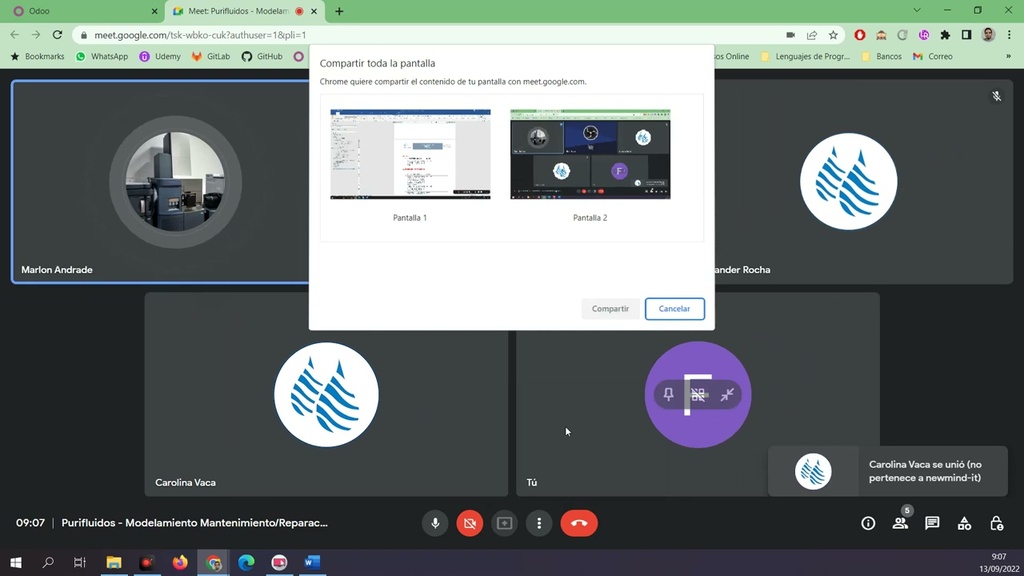Pin your own video tile

(669, 394)
